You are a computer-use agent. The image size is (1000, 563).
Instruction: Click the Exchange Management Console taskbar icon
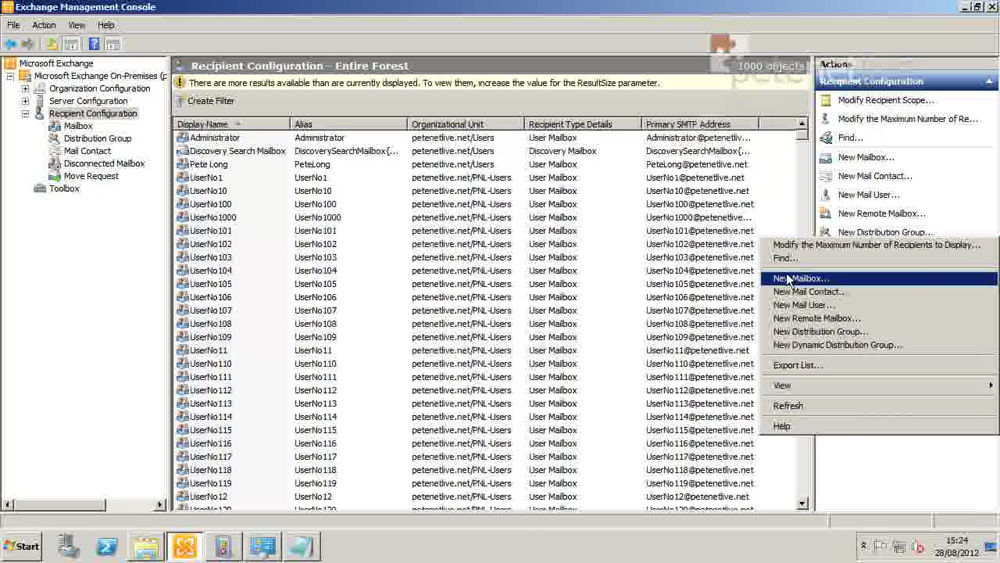point(185,546)
